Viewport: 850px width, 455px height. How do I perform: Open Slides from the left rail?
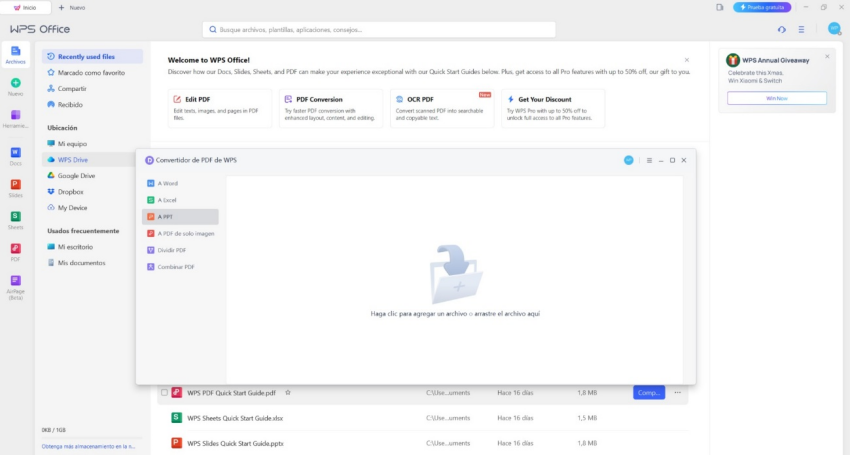coord(15,188)
